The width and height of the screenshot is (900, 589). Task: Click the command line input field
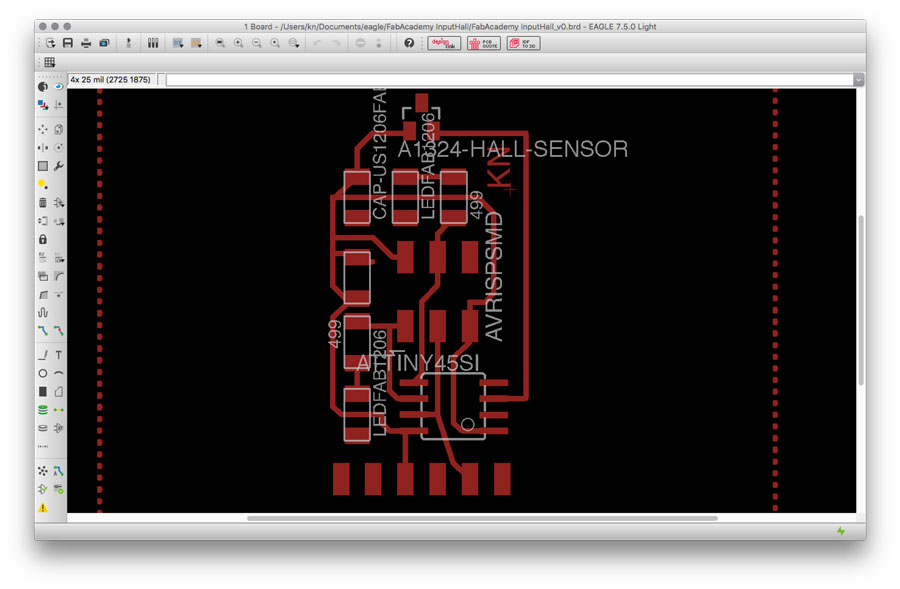coord(510,80)
